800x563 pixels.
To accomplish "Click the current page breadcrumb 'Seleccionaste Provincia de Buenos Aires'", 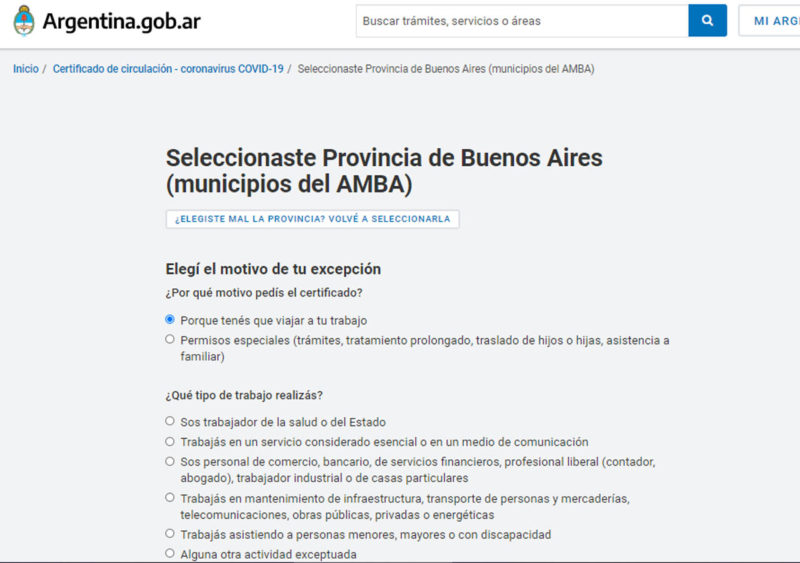I will [446, 69].
